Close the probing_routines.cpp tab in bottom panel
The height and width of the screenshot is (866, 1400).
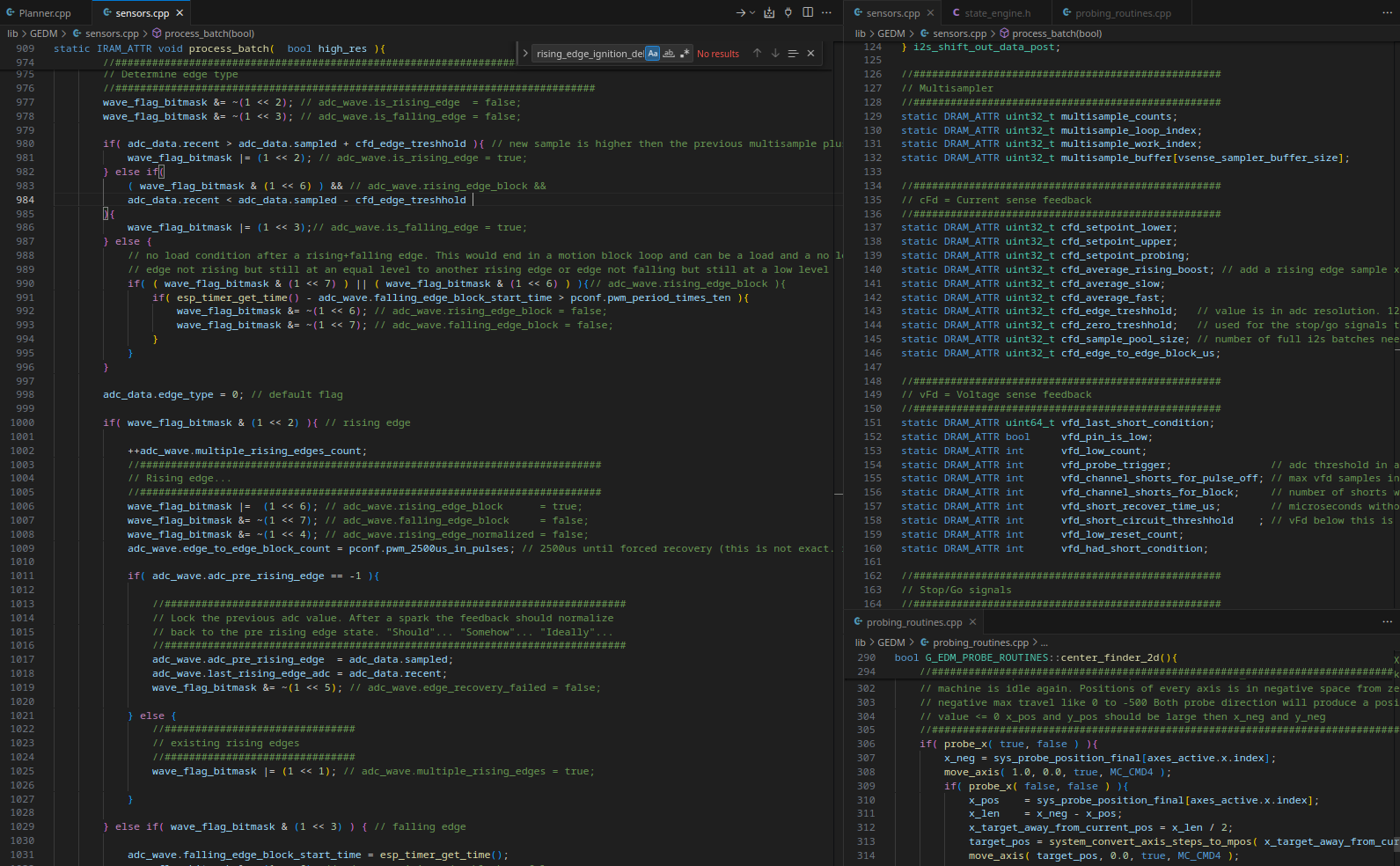972,622
